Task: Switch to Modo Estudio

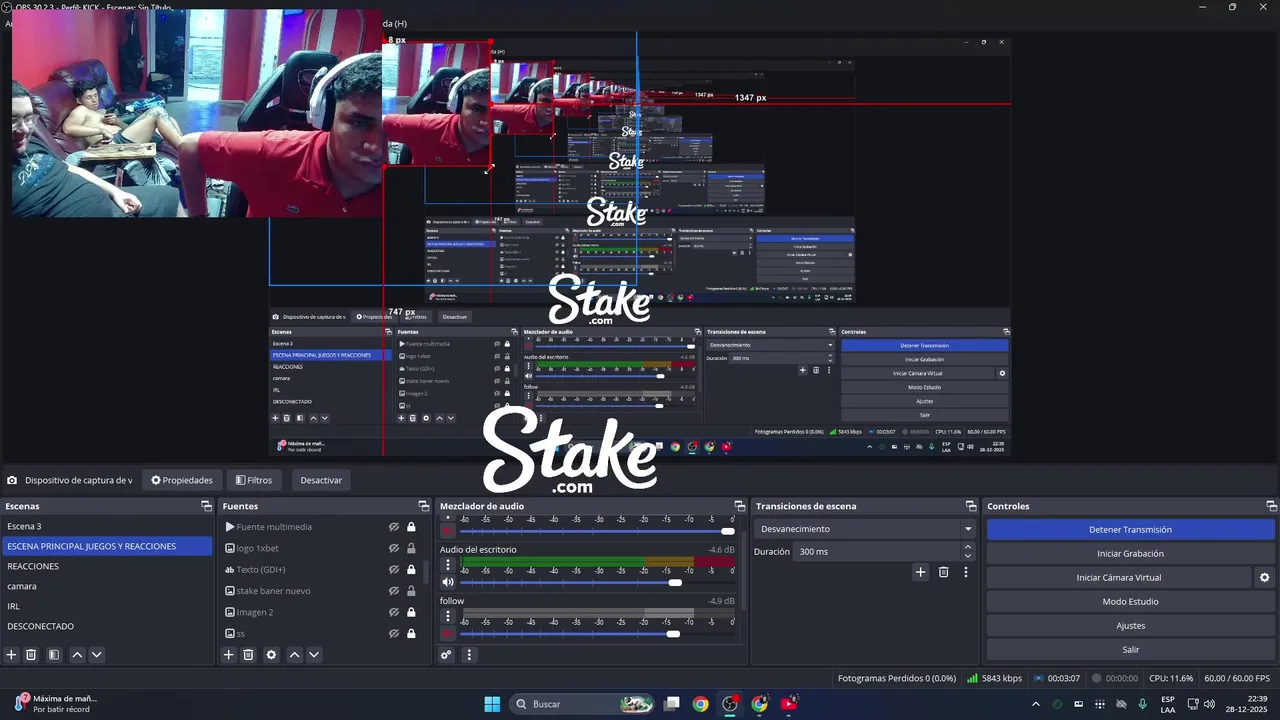Action: tap(1130, 601)
